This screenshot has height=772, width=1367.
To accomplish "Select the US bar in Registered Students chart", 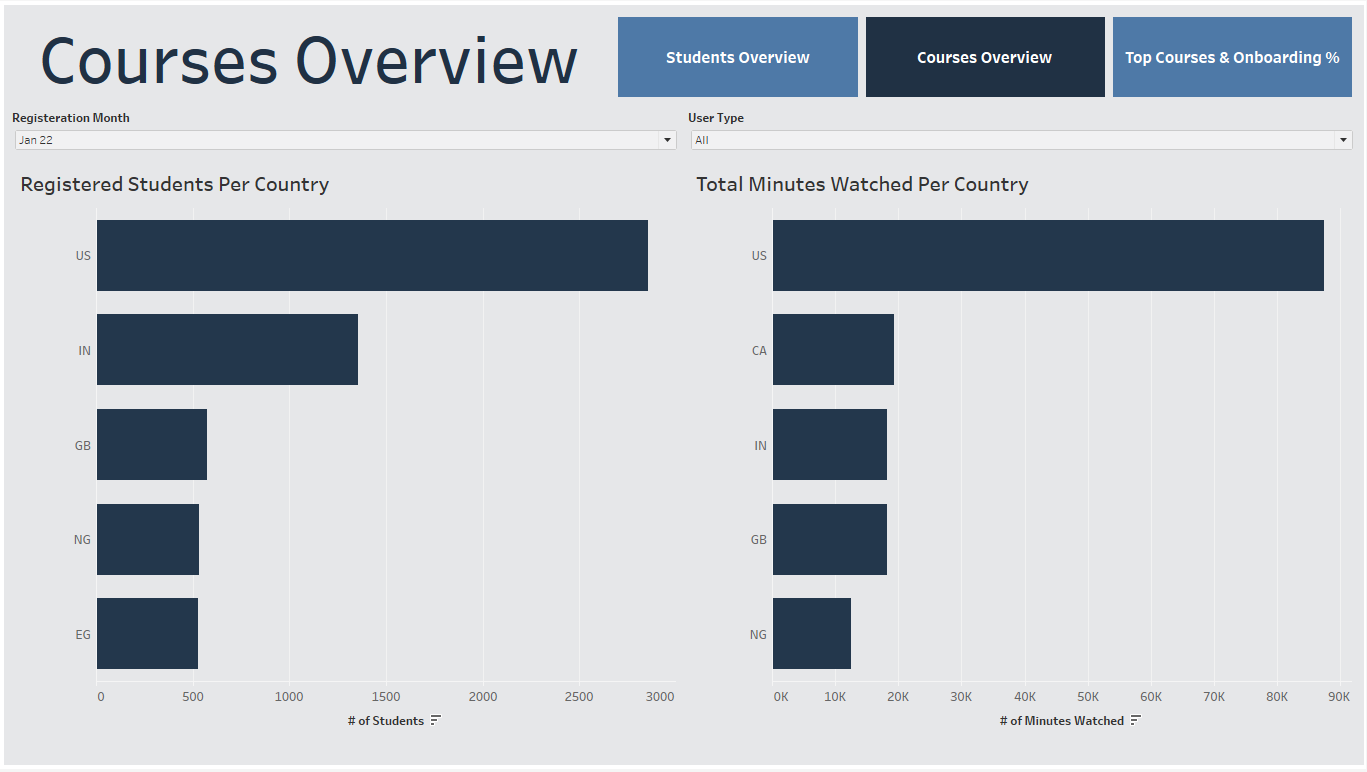I will click(x=370, y=255).
